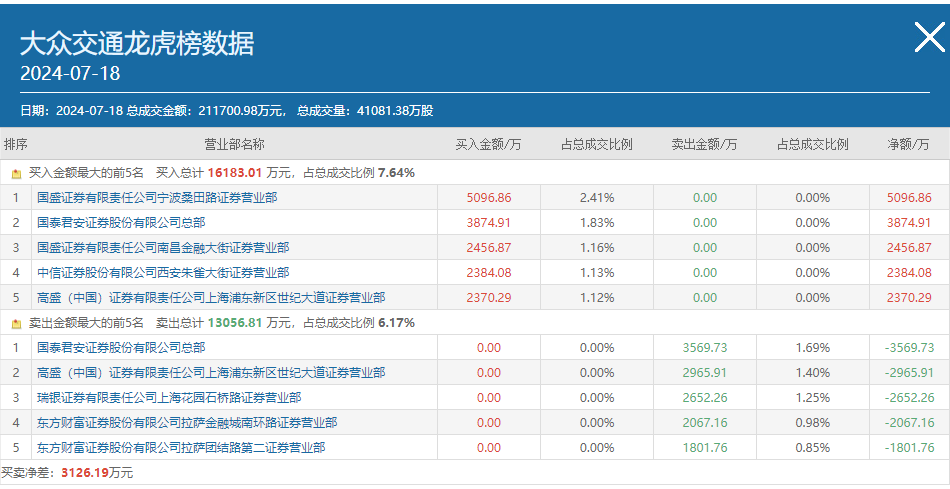Image resolution: width=950 pixels, height=489 pixels.
Task: Select the sell total 13056.81 value
Action: pyautogui.click(x=235, y=323)
